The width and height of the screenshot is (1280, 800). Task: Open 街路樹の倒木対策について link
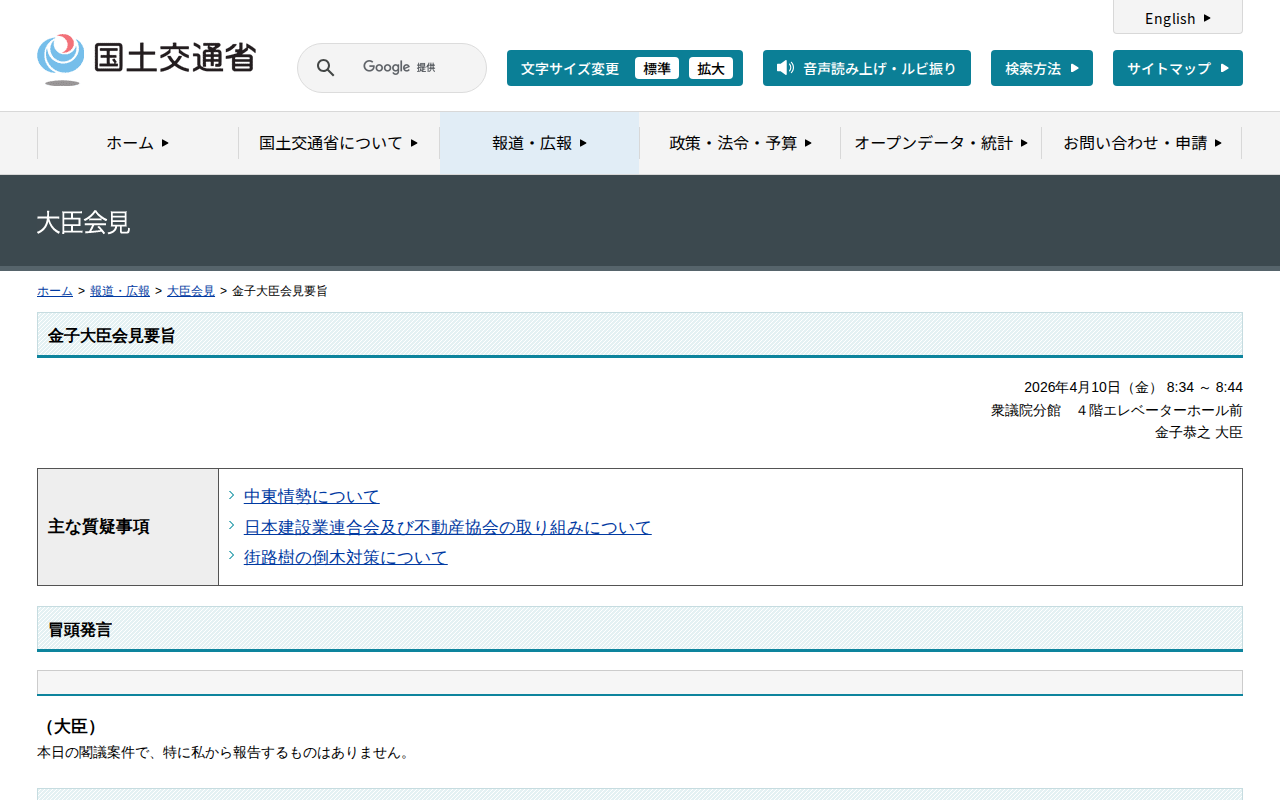point(346,557)
